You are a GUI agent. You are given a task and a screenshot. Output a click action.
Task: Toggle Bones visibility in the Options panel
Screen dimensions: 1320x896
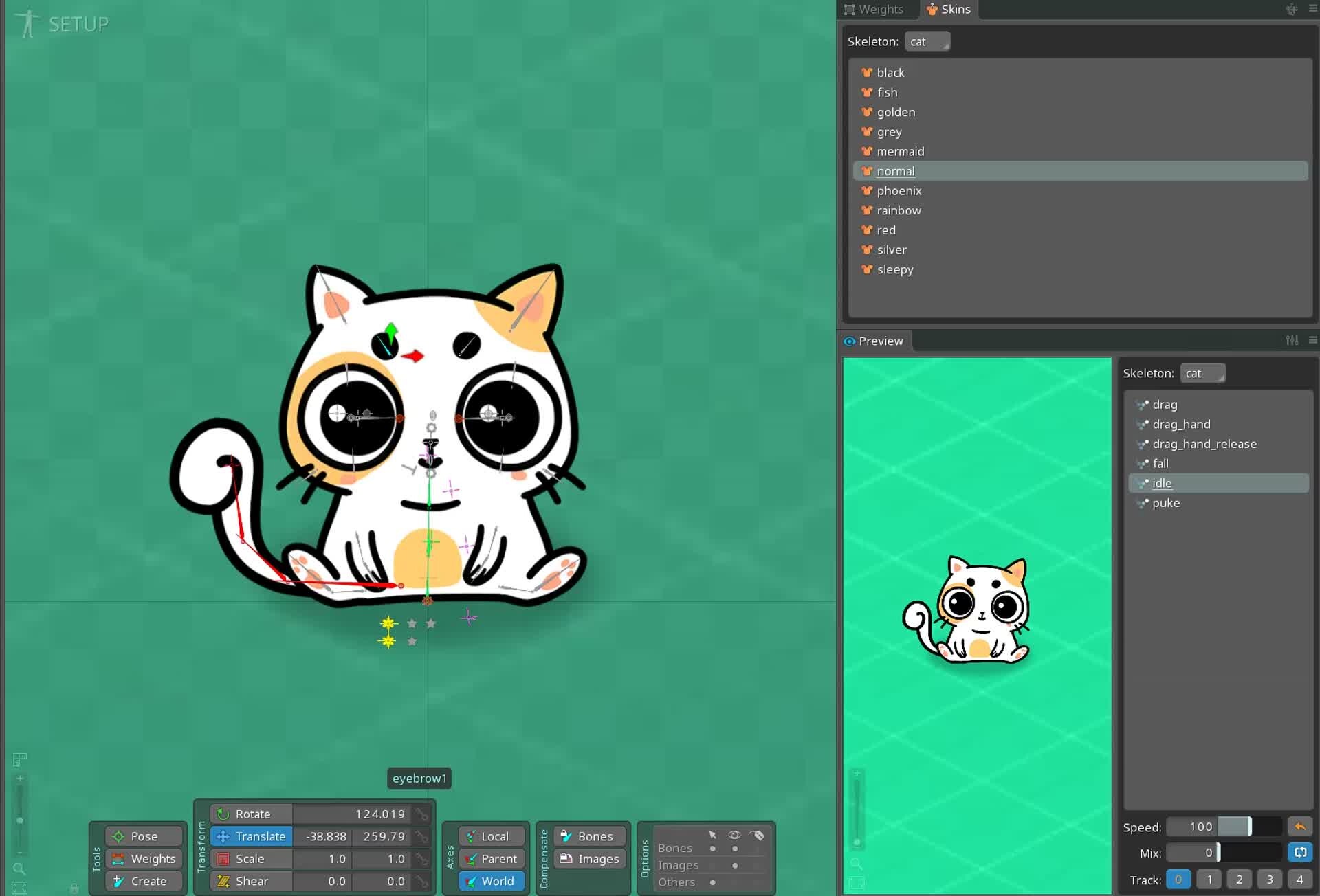point(734,848)
